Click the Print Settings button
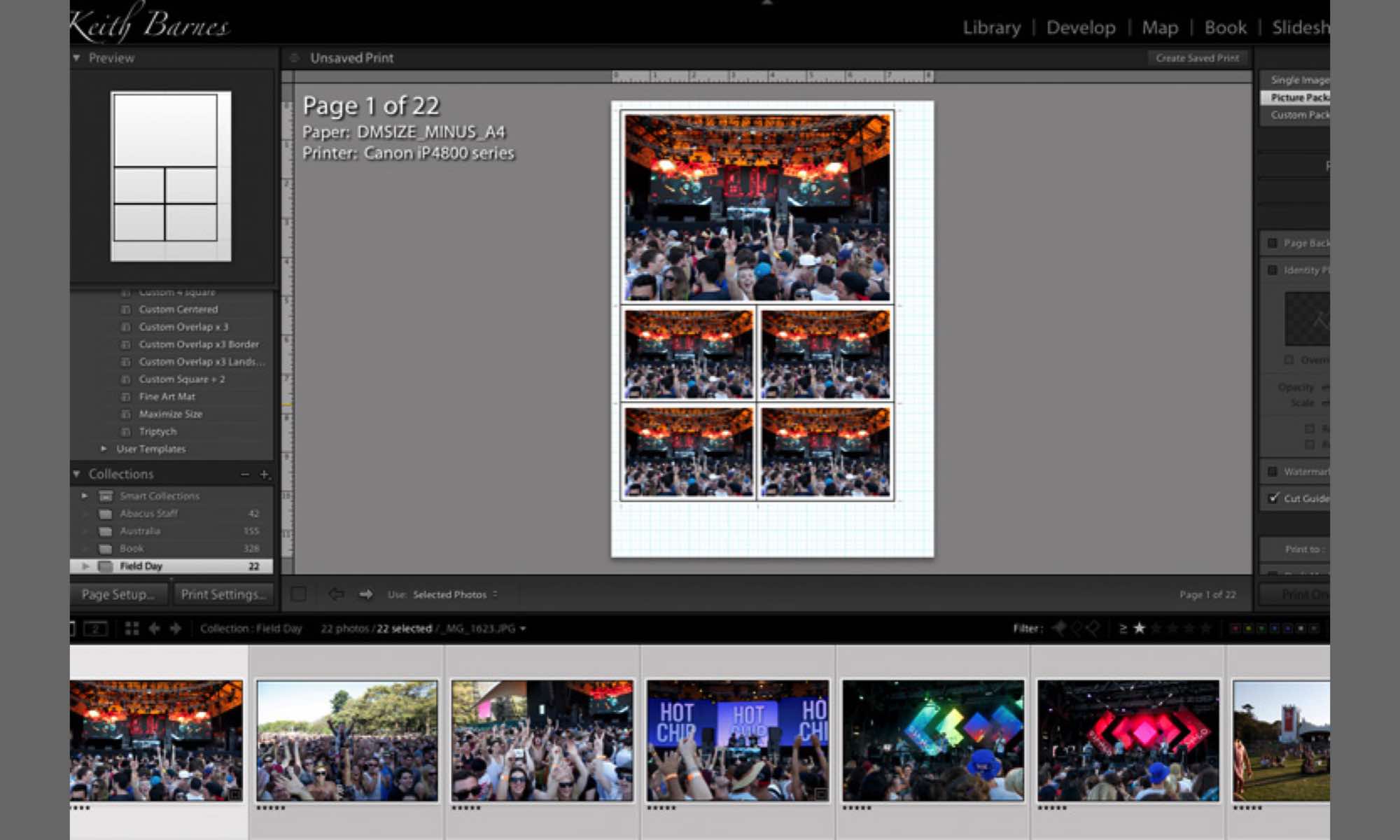 (x=223, y=594)
